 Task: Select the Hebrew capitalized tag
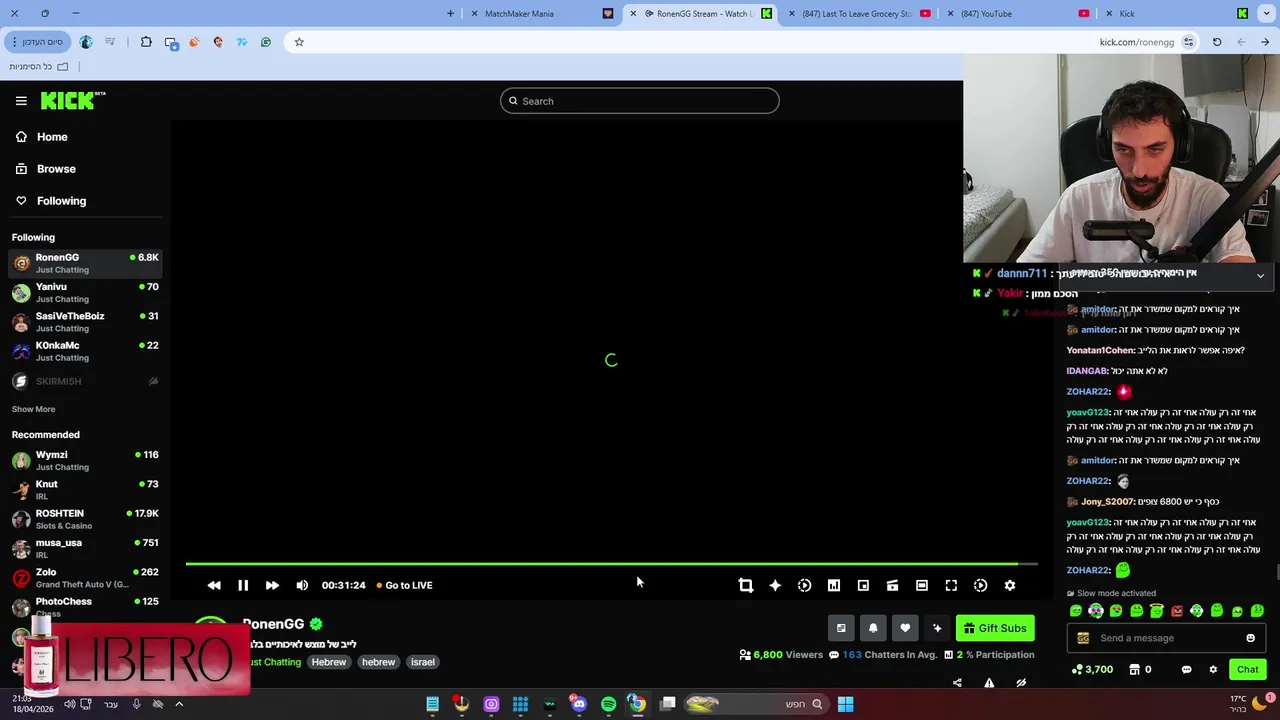pyautogui.click(x=328, y=662)
